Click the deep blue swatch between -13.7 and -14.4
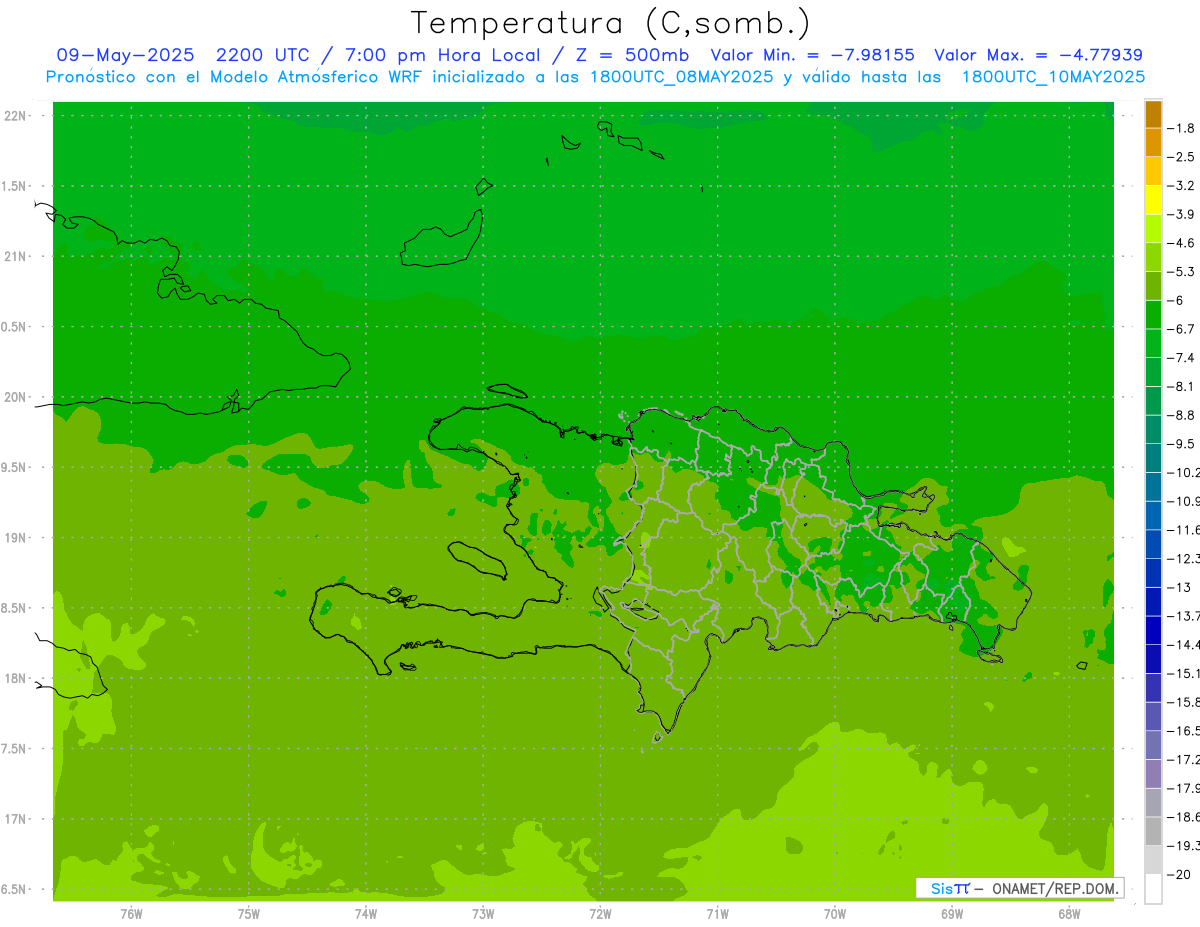Image resolution: width=1200 pixels, height=927 pixels. pos(1153,630)
